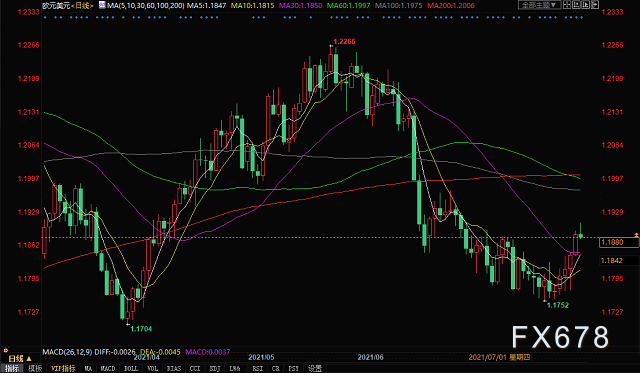
Task: Click the second chart axis icon at top right
Action: [x=586, y=4]
